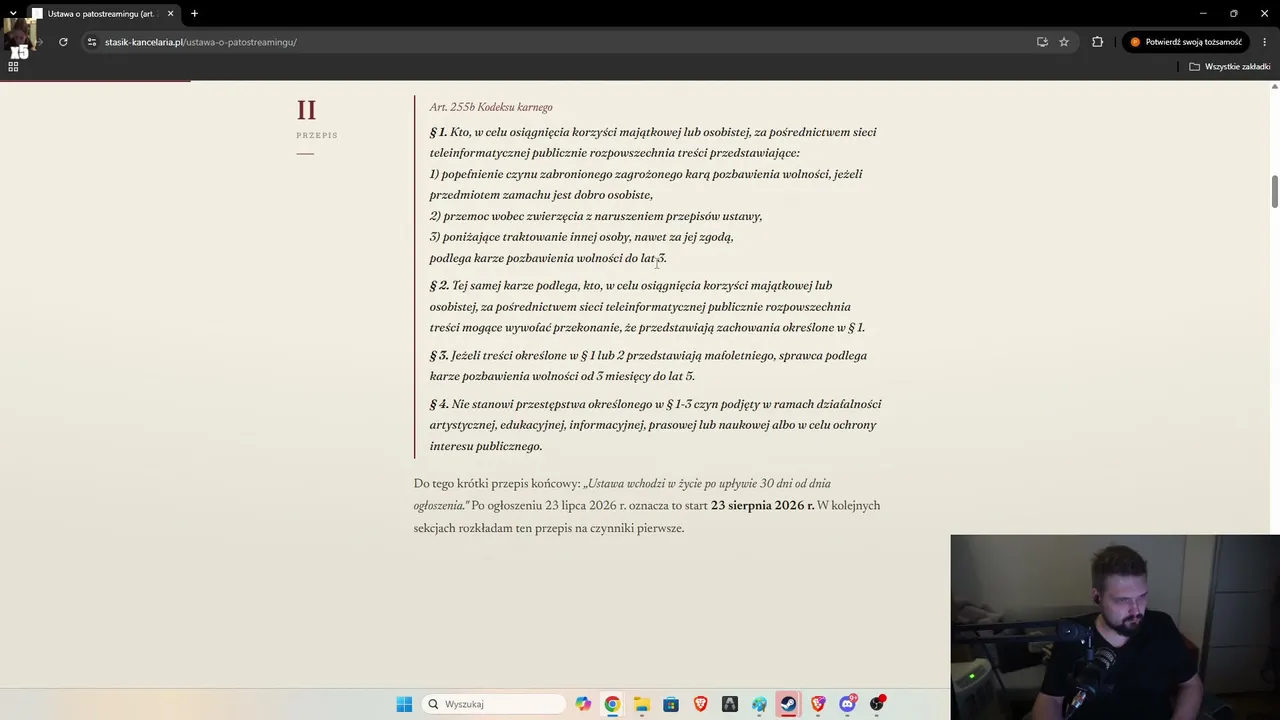The height and width of the screenshot is (720, 1280).
Task: Open the Chrome extensions puzzle icon
Action: point(1097,42)
